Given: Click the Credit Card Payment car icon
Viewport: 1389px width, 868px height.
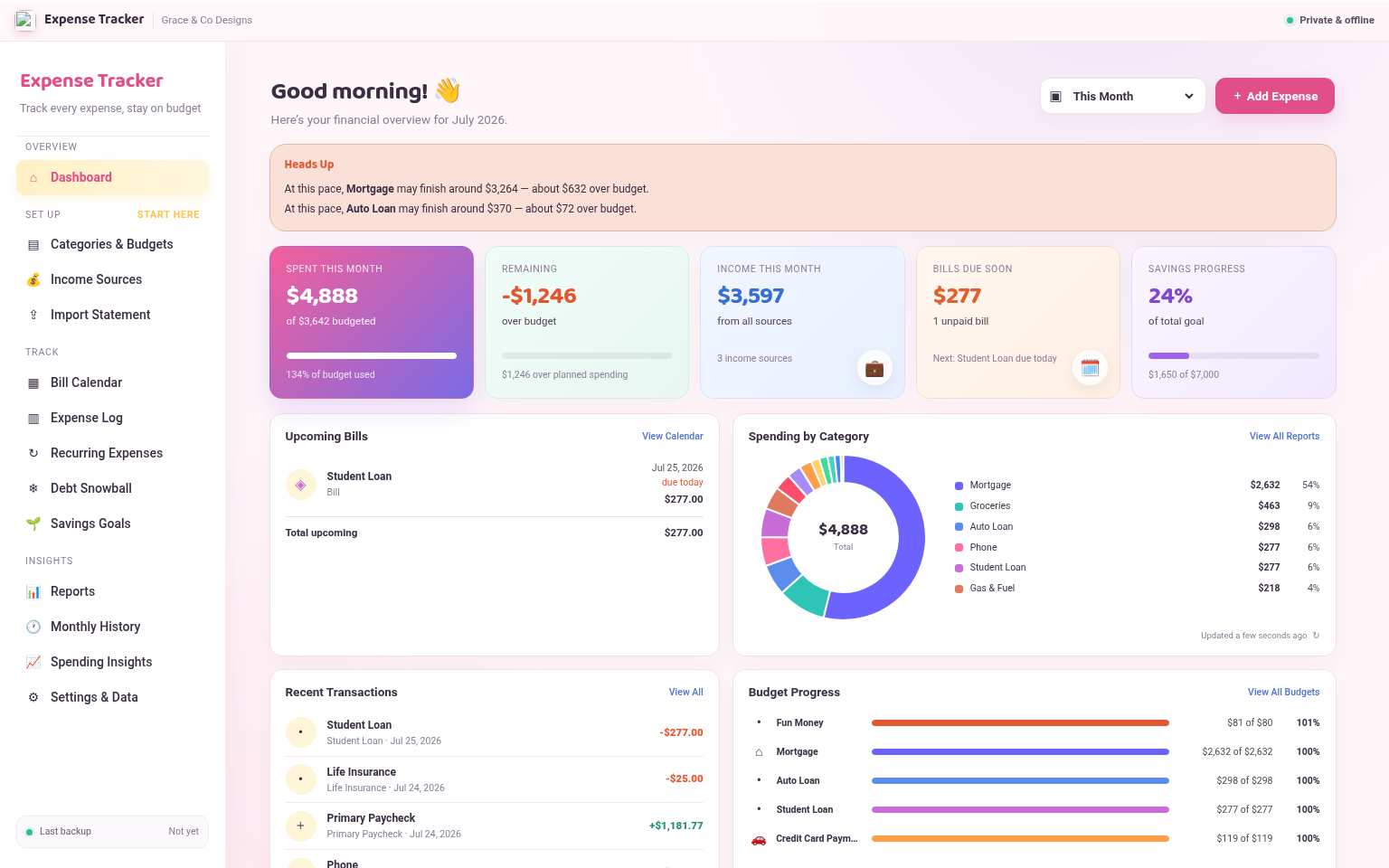Looking at the screenshot, I should click(759, 839).
